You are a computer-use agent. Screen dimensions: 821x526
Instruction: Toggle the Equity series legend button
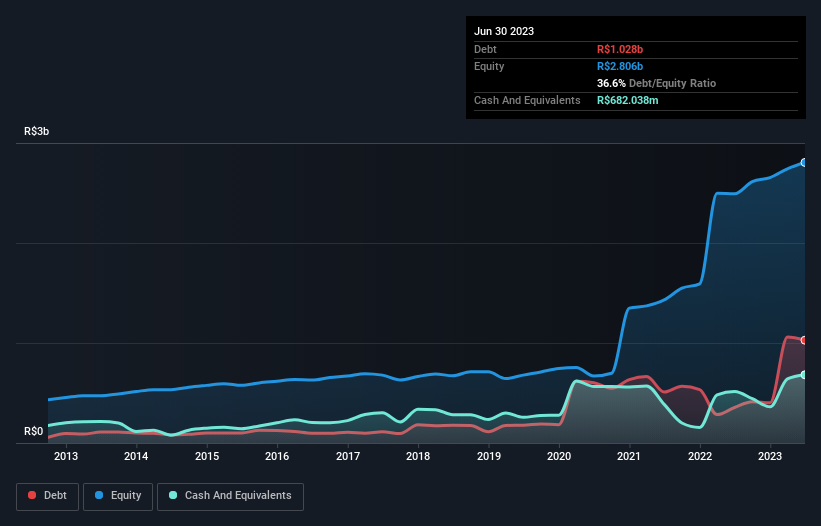(118, 496)
